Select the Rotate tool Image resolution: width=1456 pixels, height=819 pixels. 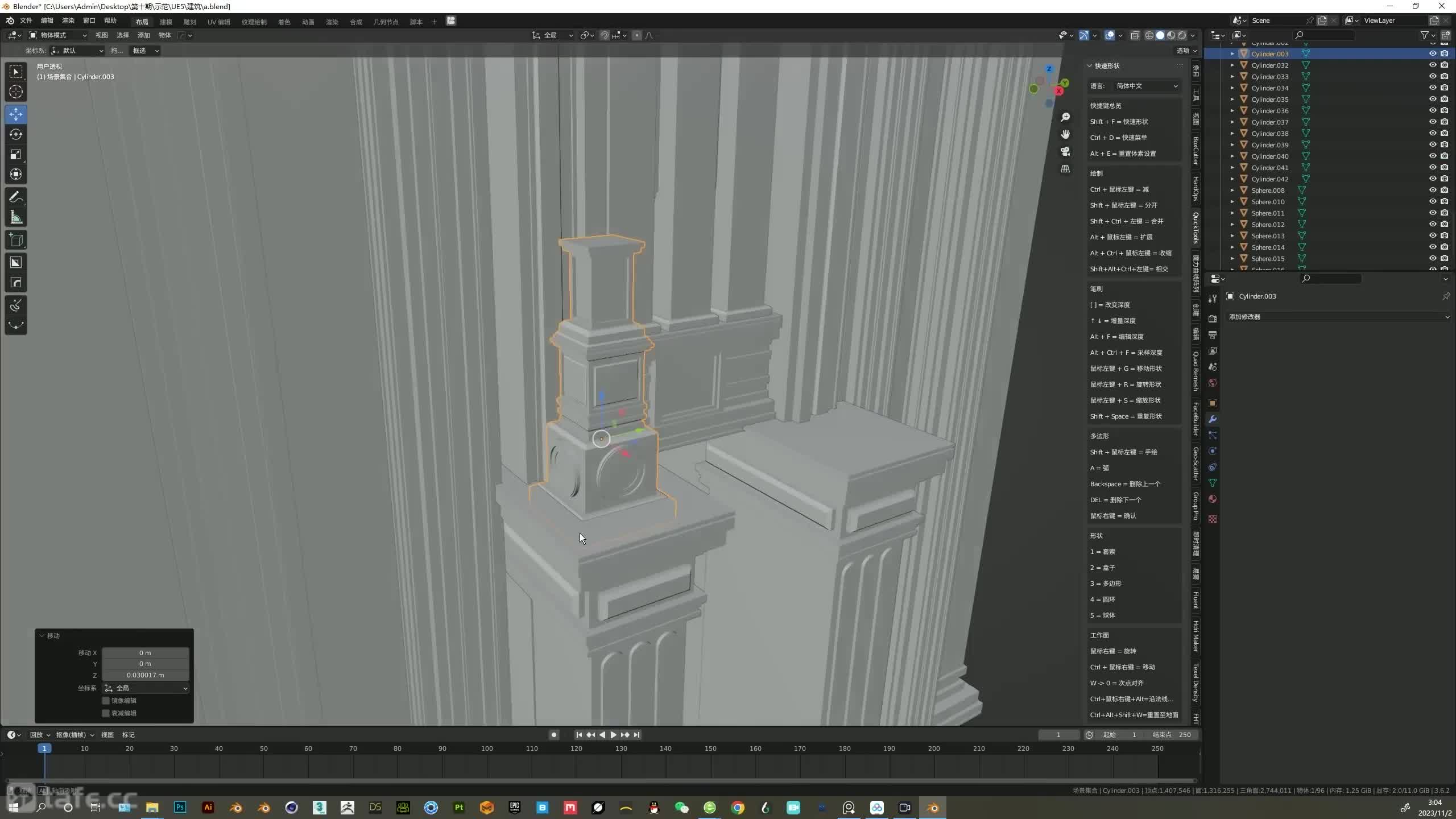16,134
